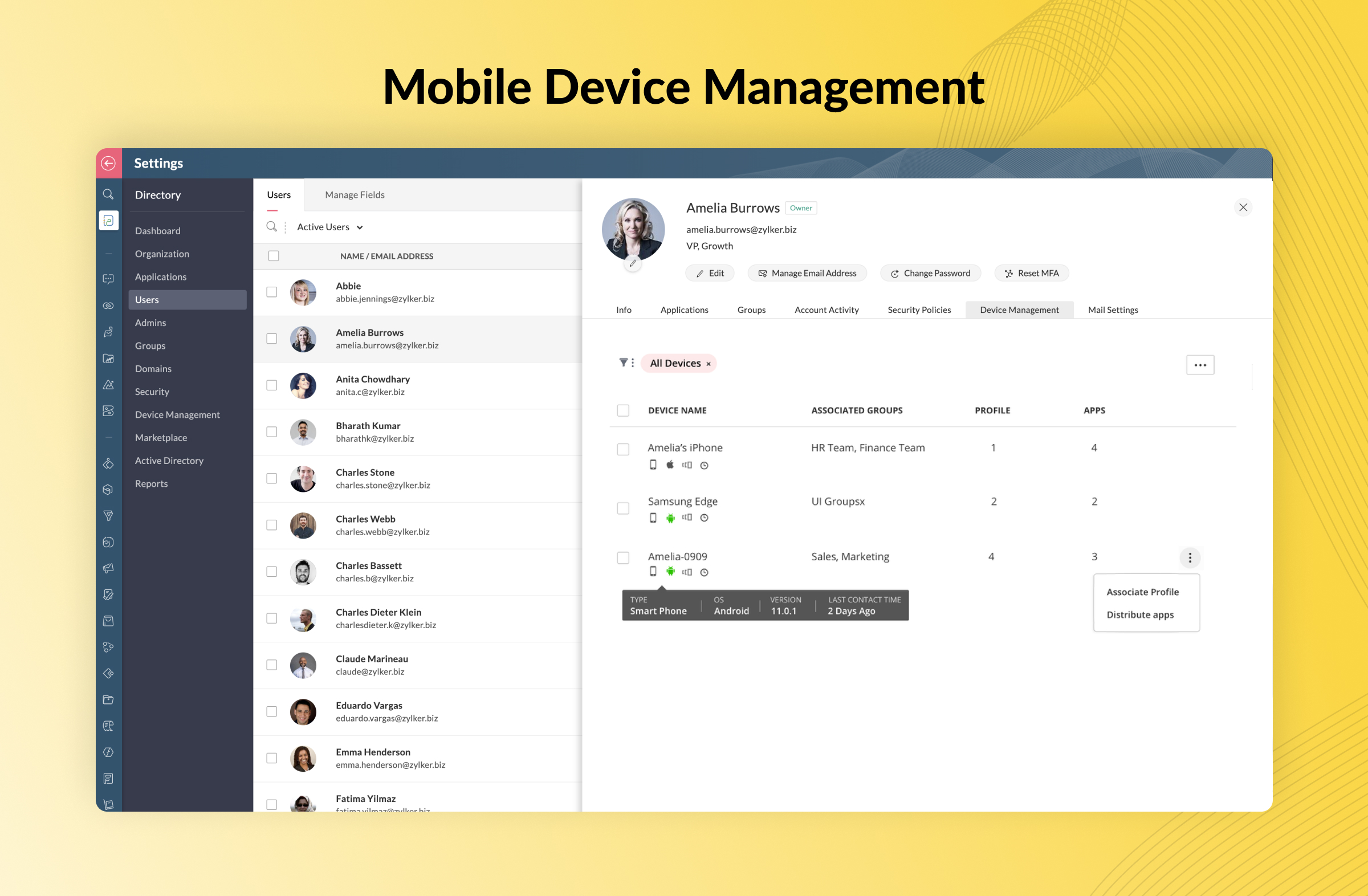The image size is (1368, 896).
Task: Click Android icon under Samsung Edge
Action: [x=670, y=518]
